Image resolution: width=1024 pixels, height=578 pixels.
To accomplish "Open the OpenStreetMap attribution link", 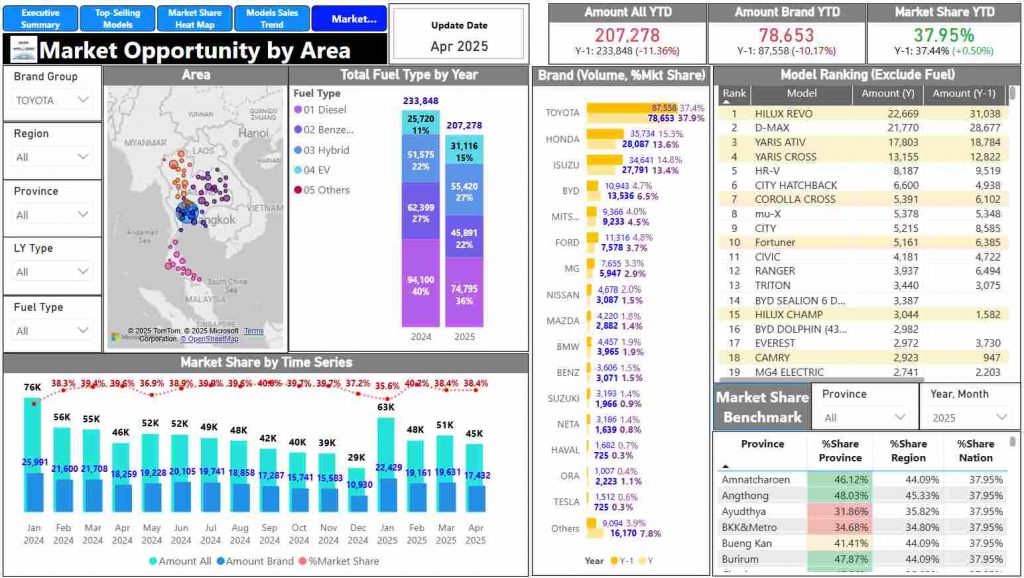I will (x=210, y=339).
